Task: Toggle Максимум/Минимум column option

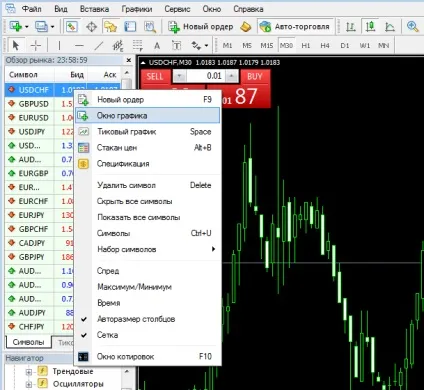Action: click(x=148, y=287)
